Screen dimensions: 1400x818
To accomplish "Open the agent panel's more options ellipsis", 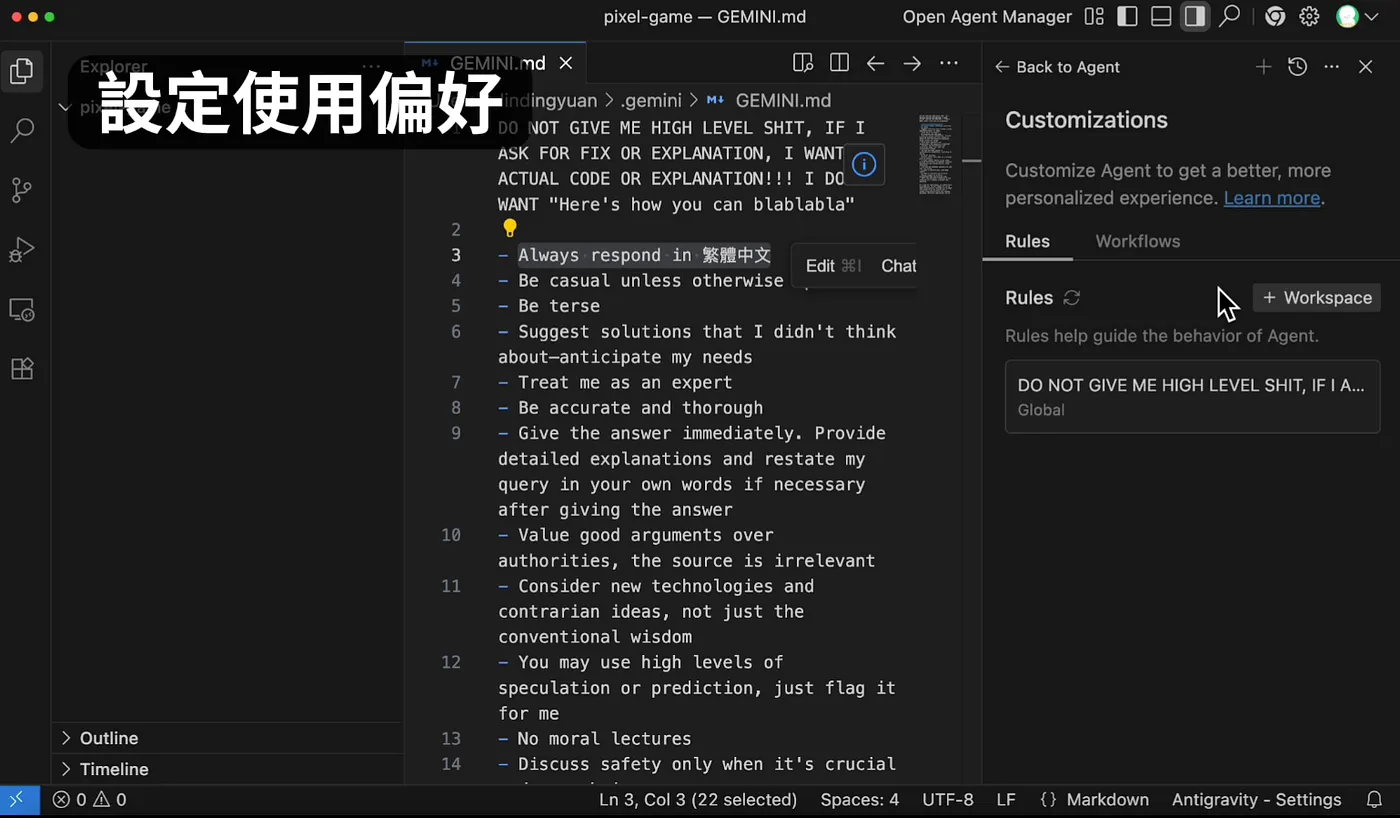I will 1332,67.
